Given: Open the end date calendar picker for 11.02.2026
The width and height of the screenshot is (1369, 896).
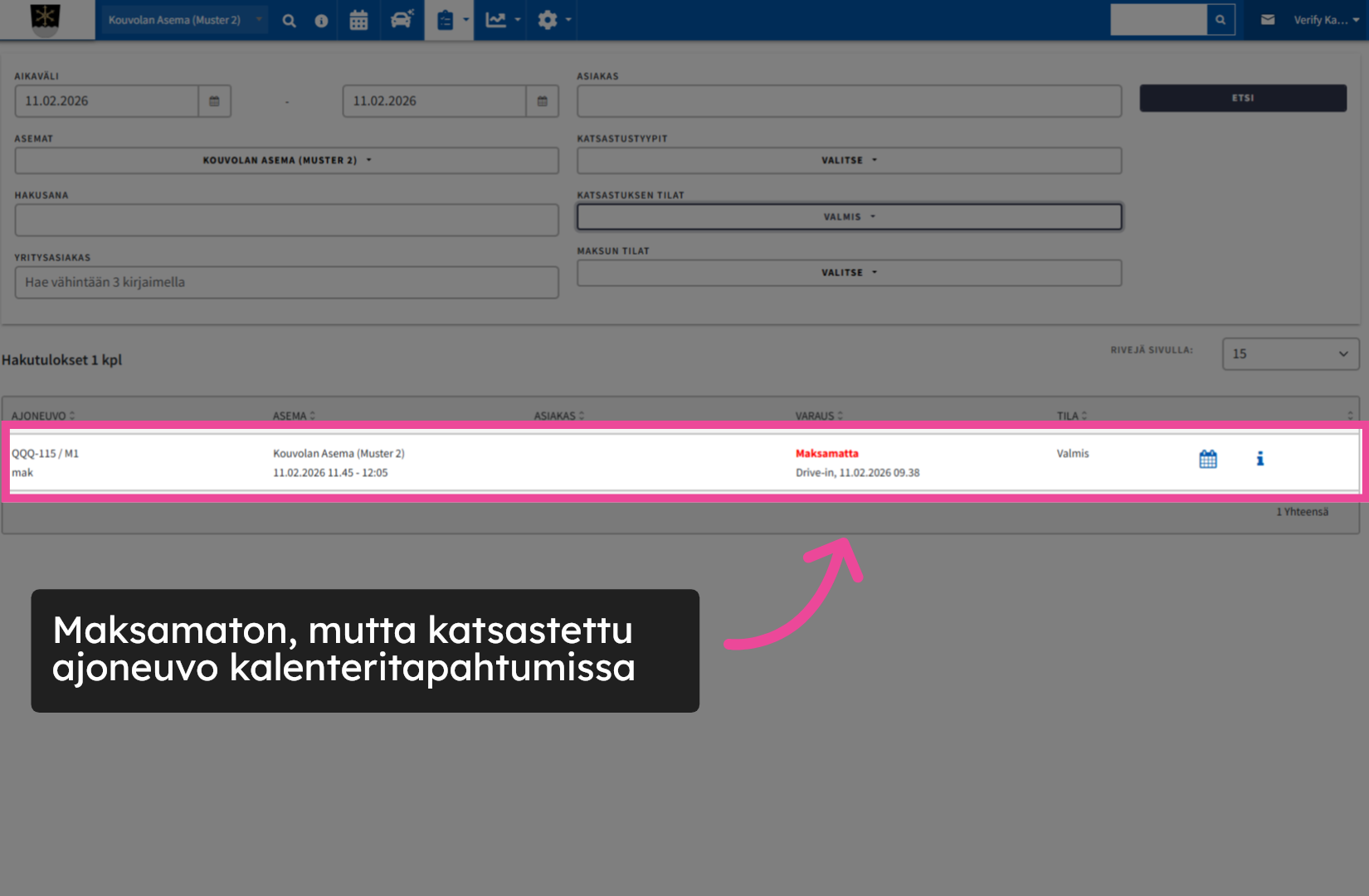Looking at the screenshot, I should pyautogui.click(x=542, y=100).
